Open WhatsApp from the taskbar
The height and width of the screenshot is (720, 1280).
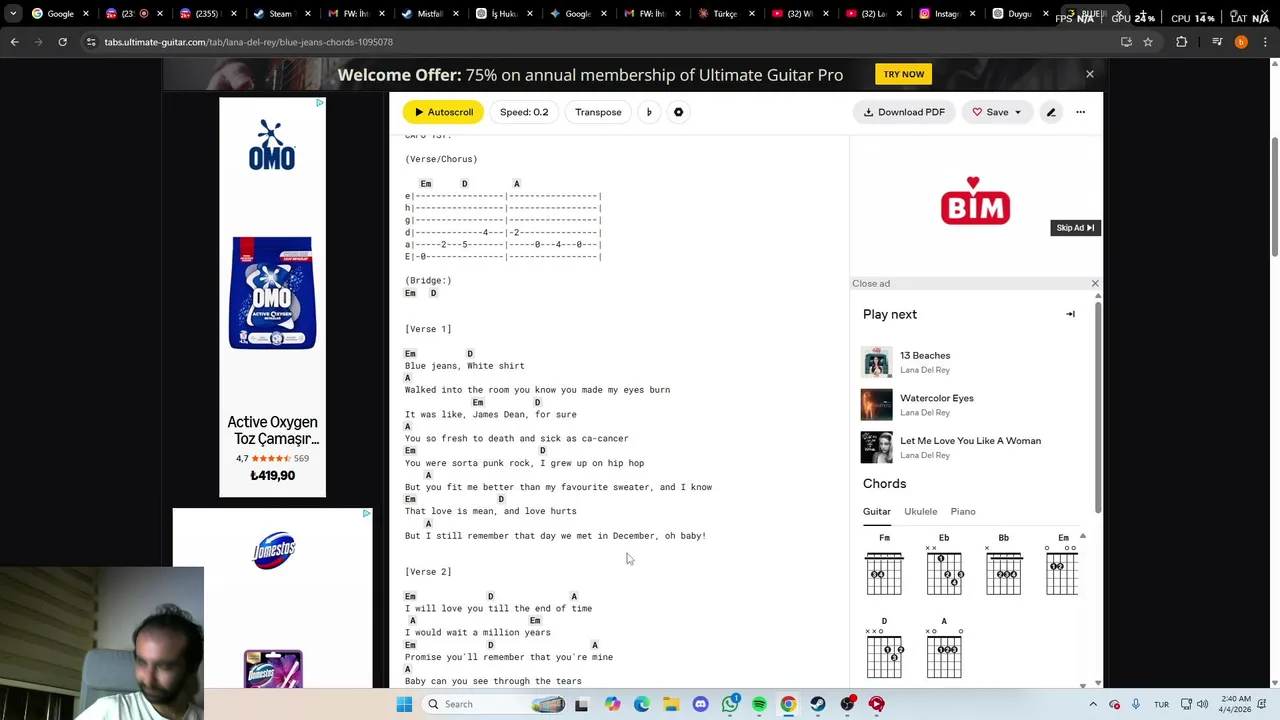[730, 704]
